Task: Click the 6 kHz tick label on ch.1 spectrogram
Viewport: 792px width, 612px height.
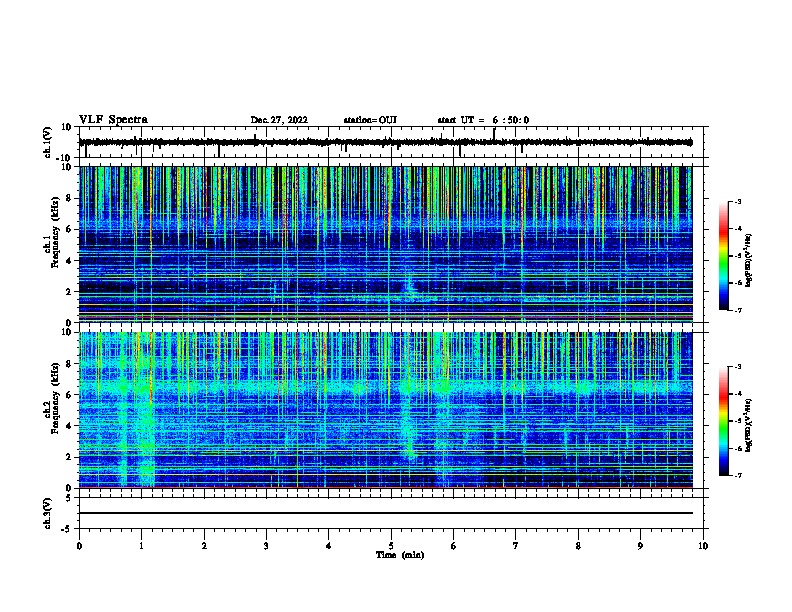Action: (x=69, y=229)
